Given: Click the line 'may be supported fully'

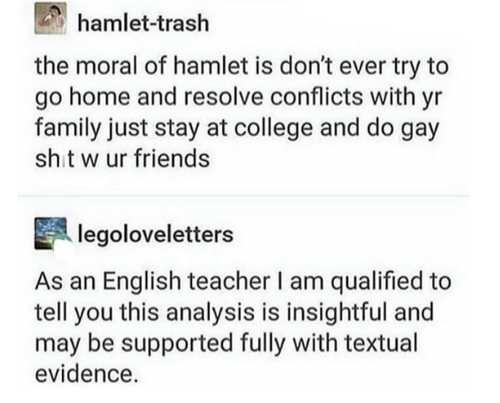Looking at the screenshot, I should [x=226, y=343].
